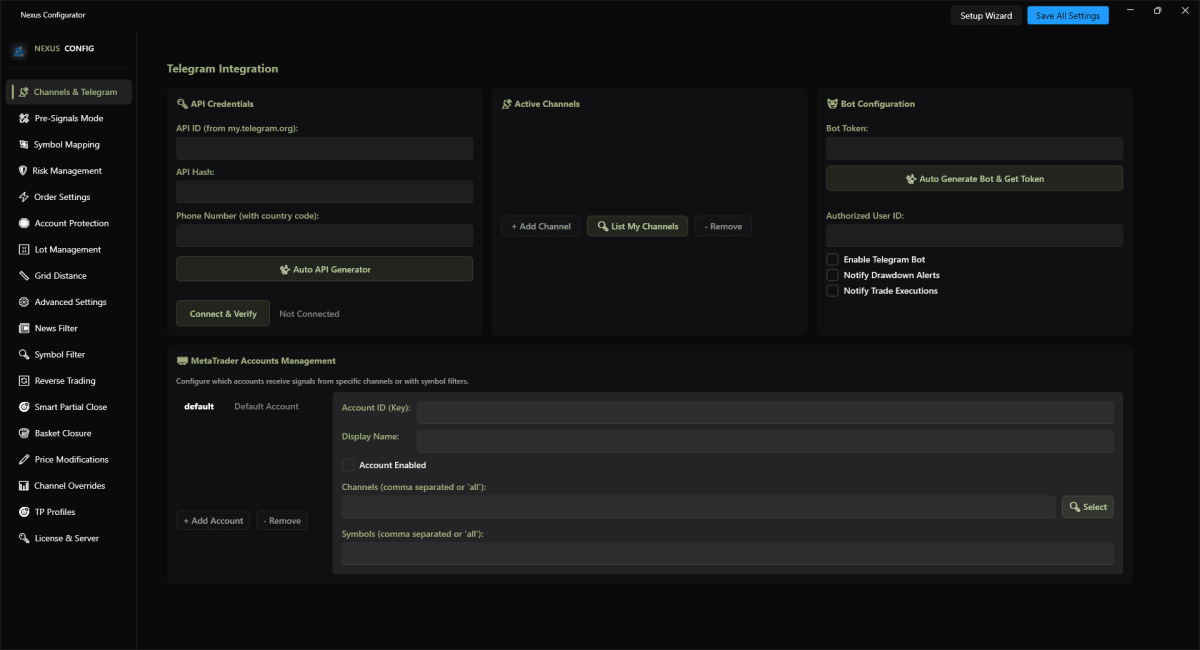Click the Symbol Filter magnifier icon
The image size is (1200, 650).
24,354
